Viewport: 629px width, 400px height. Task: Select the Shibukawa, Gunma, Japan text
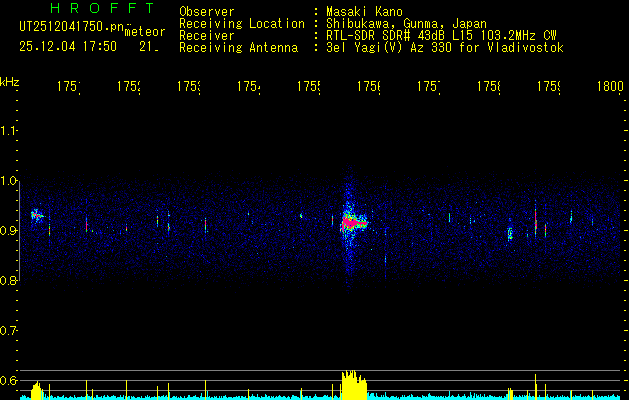[x=406, y=24]
